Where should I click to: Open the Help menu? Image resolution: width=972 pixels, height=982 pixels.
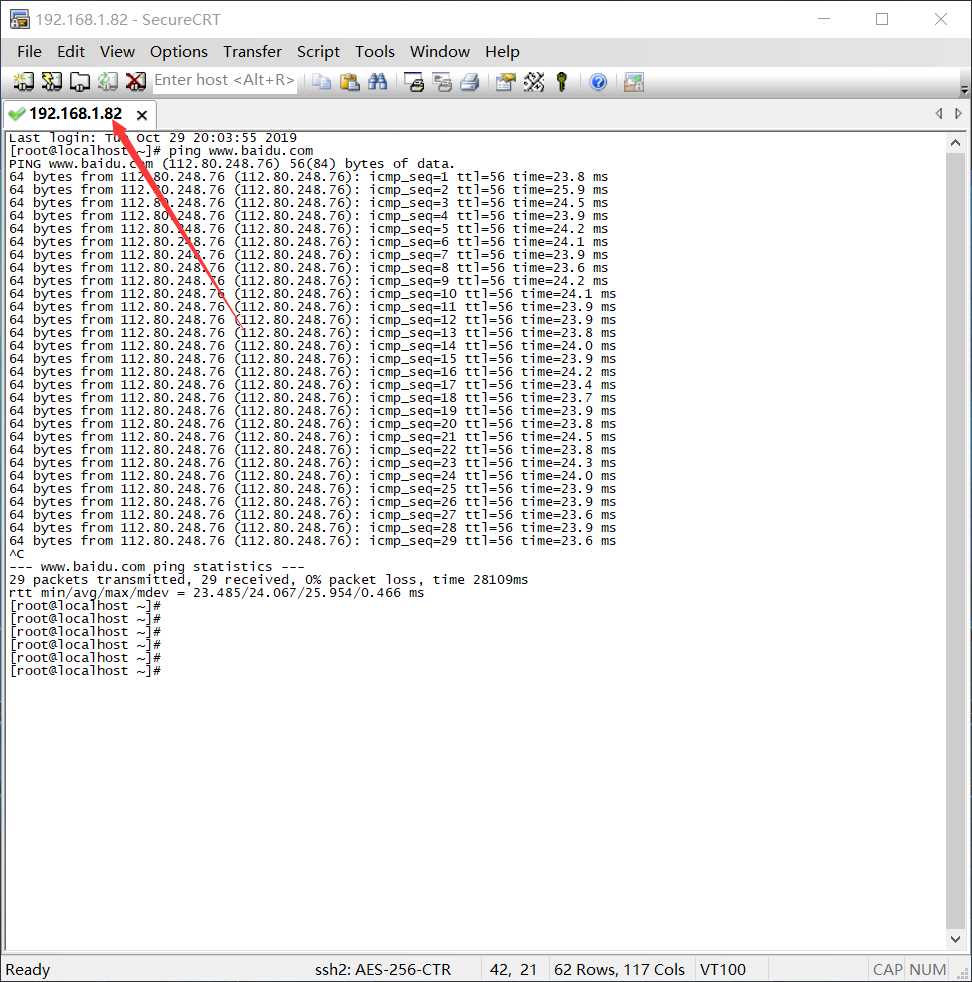pyautogui.click(x=502, y=51)
